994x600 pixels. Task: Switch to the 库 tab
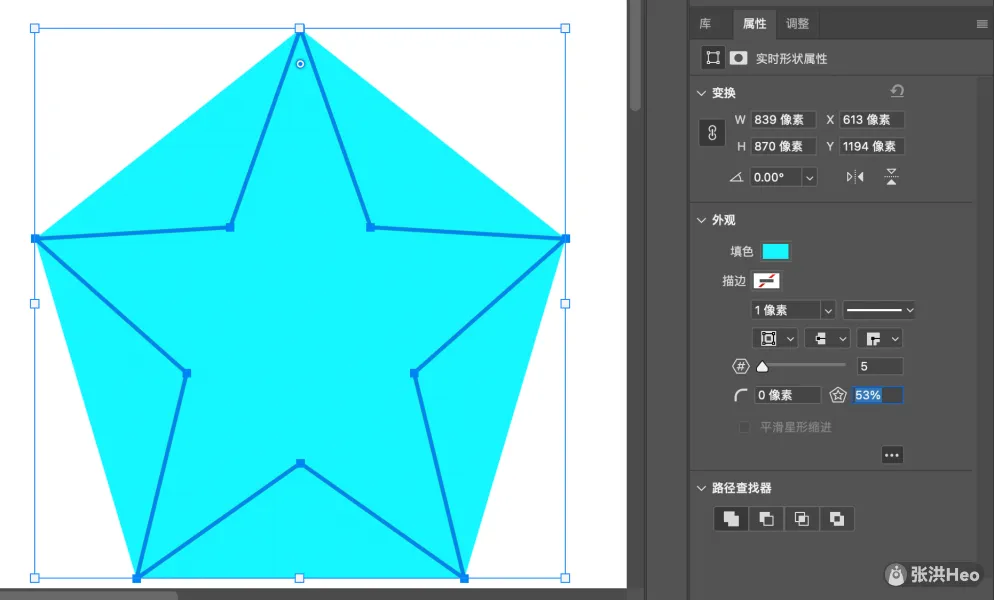[x=705, y=24]
